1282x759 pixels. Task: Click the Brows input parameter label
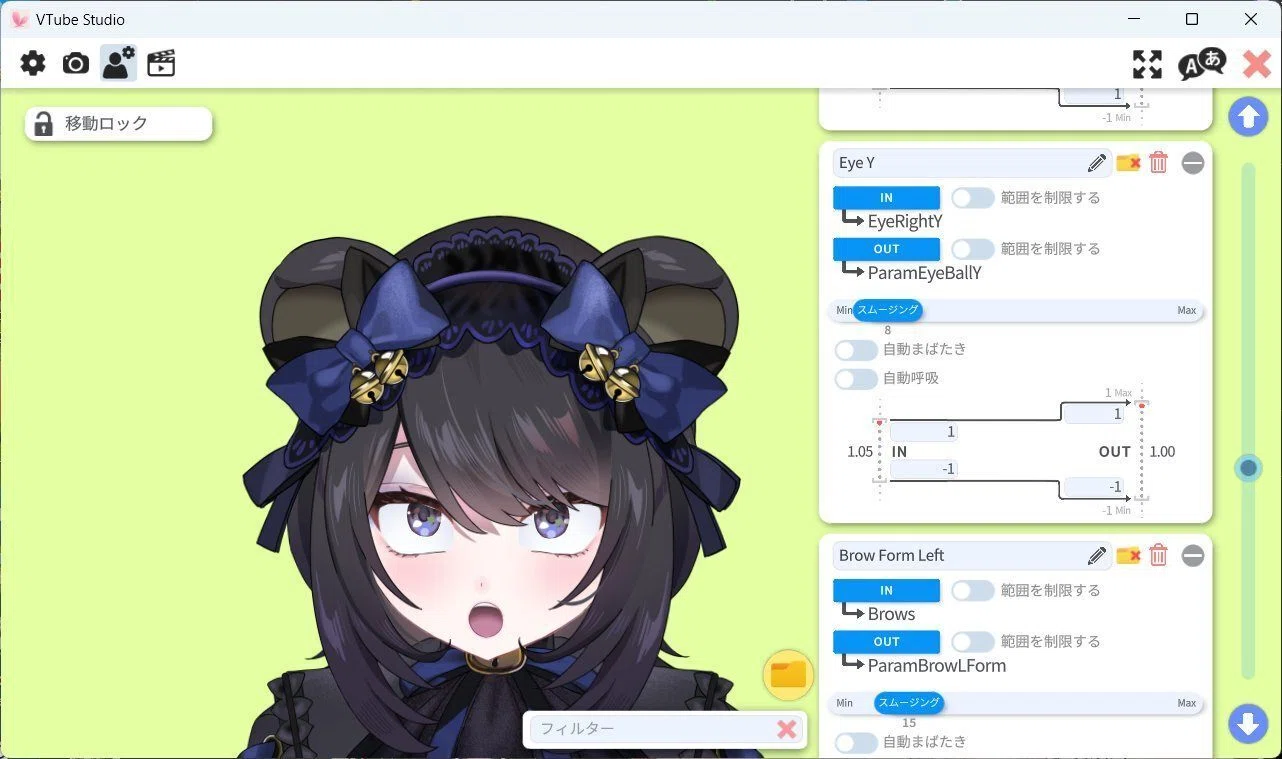[x=891, y=615]
